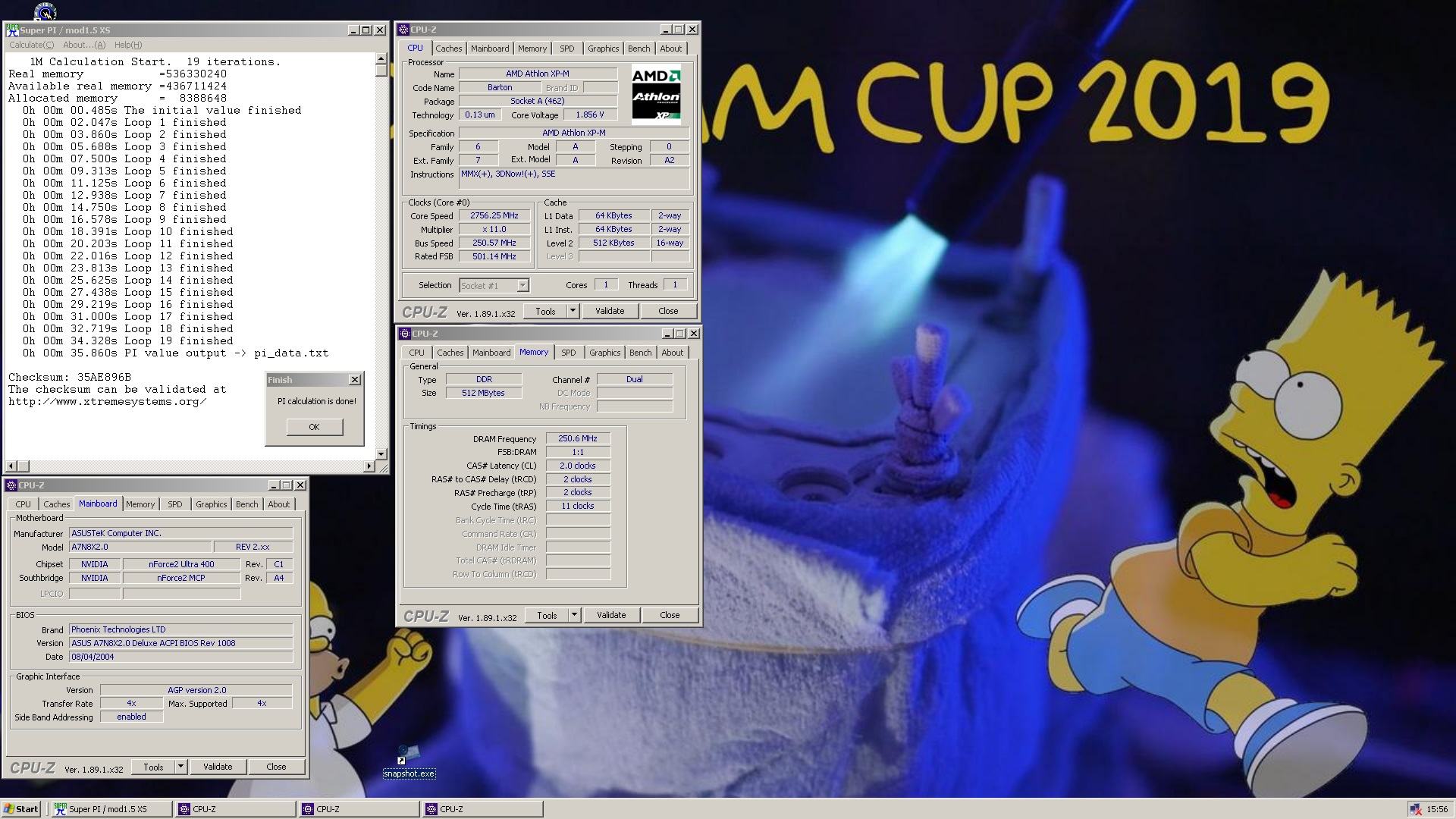Click chipset nForce2 Ultra 400 field
1456x819 pixels.
point(181,564)
